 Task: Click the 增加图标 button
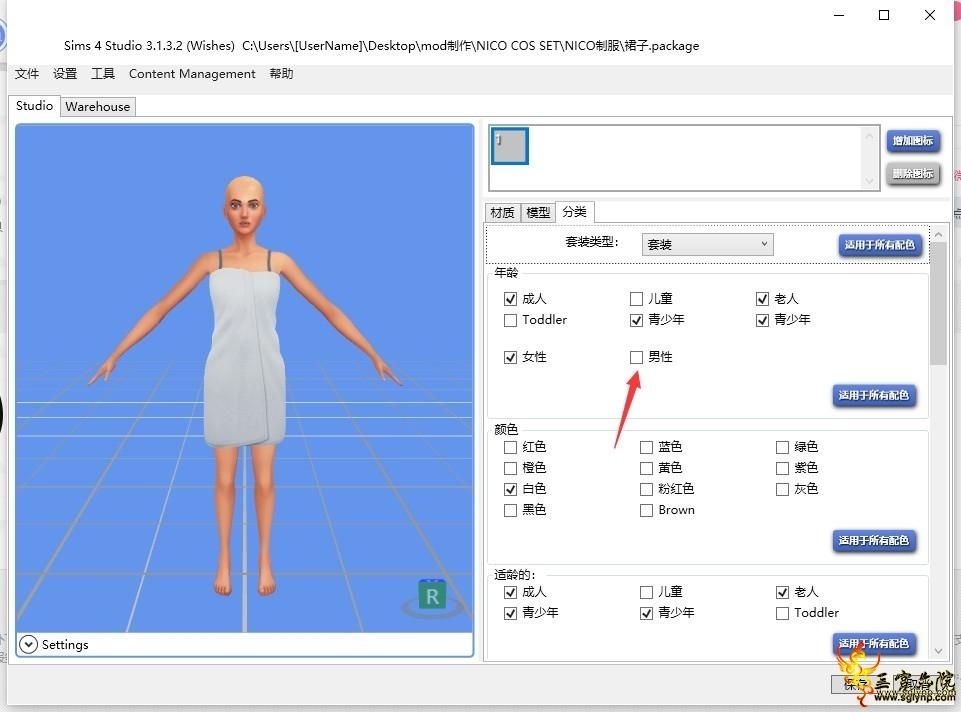(913, 141)
